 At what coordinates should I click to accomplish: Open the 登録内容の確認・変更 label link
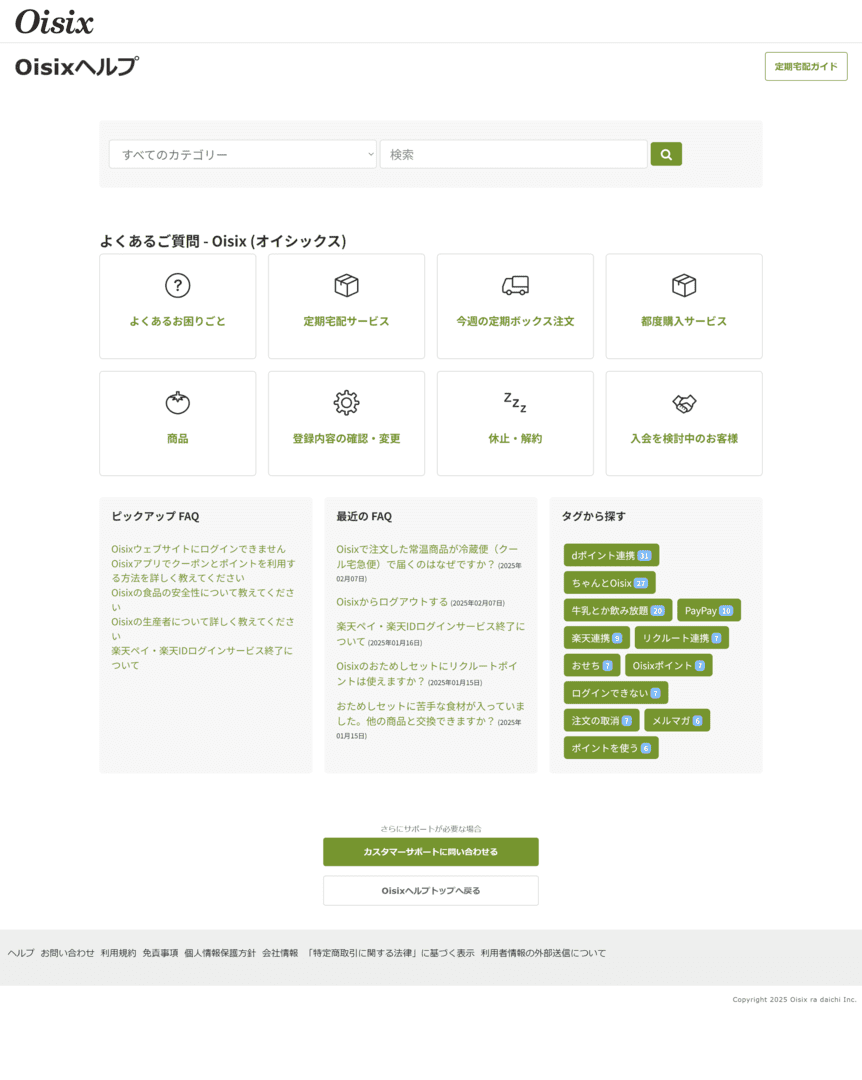[347, 438]
